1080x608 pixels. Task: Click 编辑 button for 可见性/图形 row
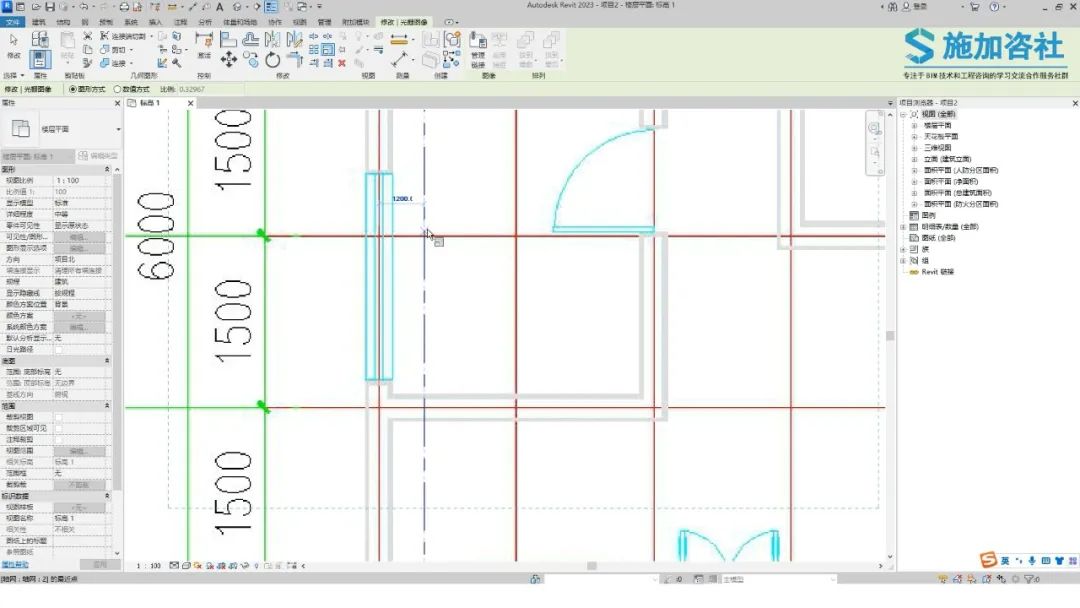click(x=79, y=237)
